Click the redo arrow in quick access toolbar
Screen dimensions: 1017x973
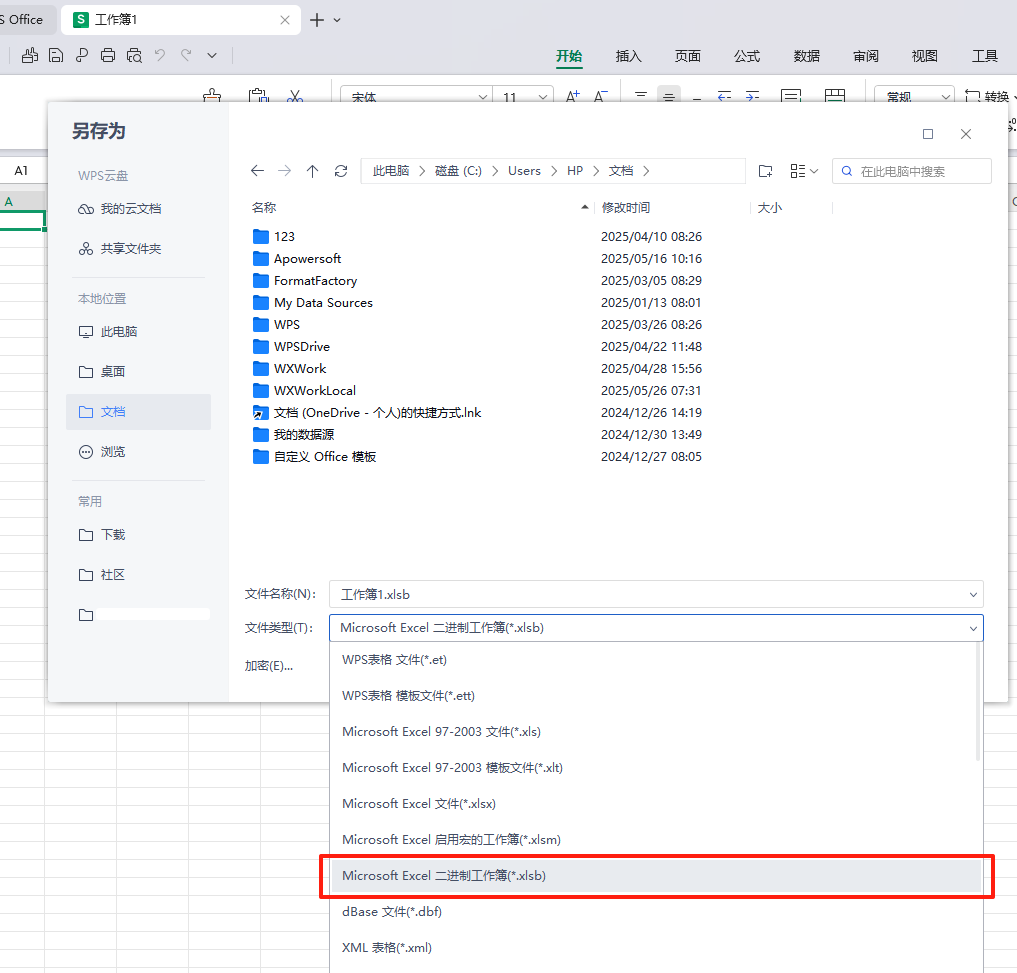186,55
